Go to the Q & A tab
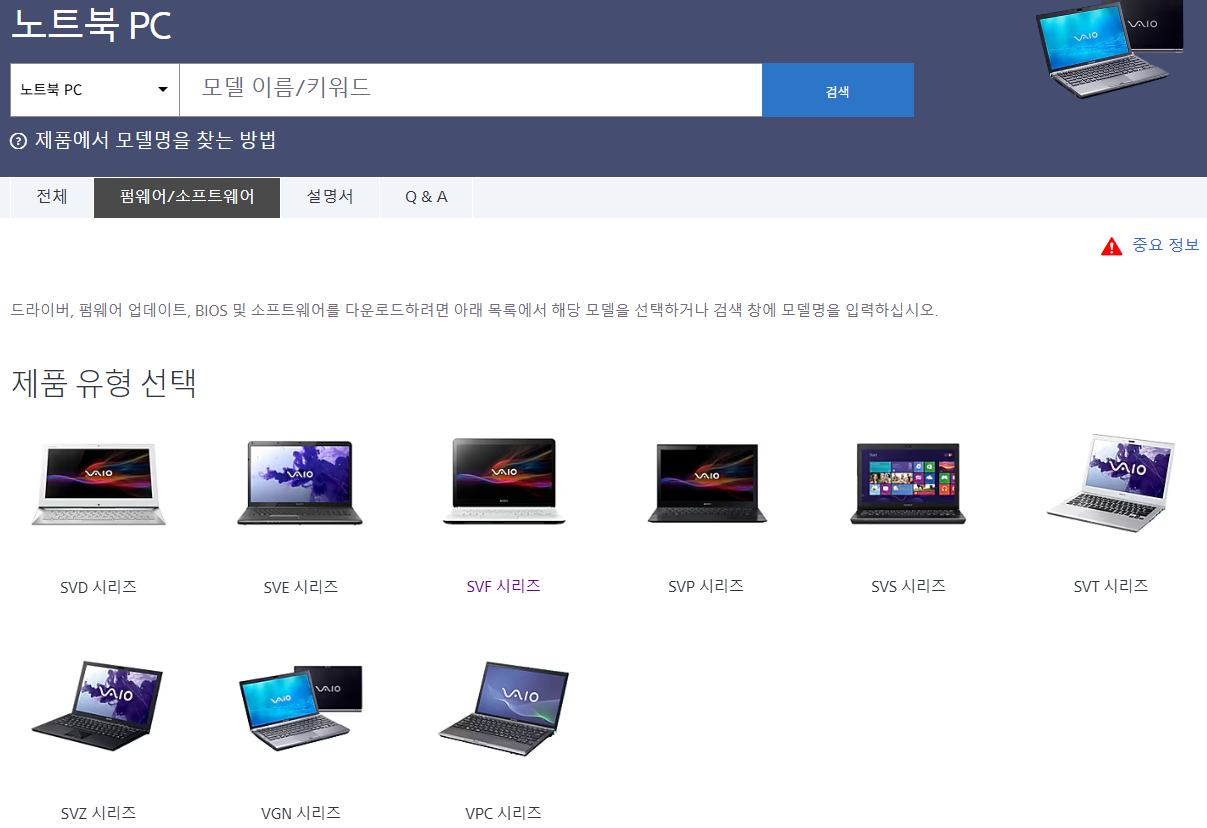 pos(426,197)
